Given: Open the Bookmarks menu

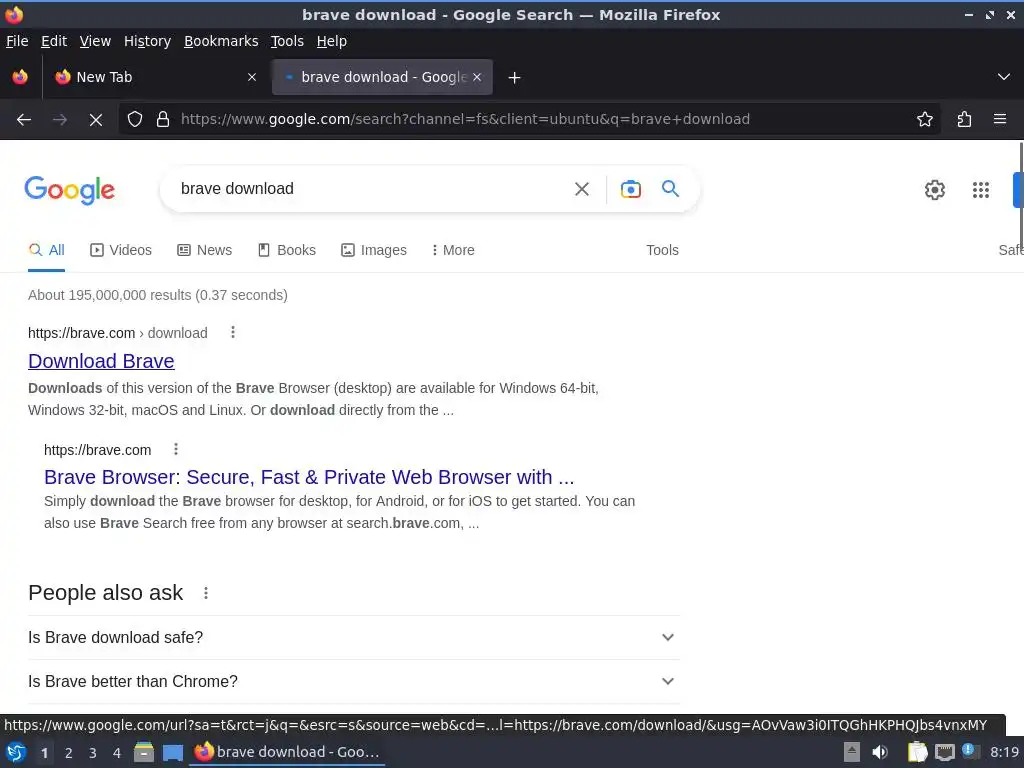Looking at the screenshot, I should [x=221, y=41].
